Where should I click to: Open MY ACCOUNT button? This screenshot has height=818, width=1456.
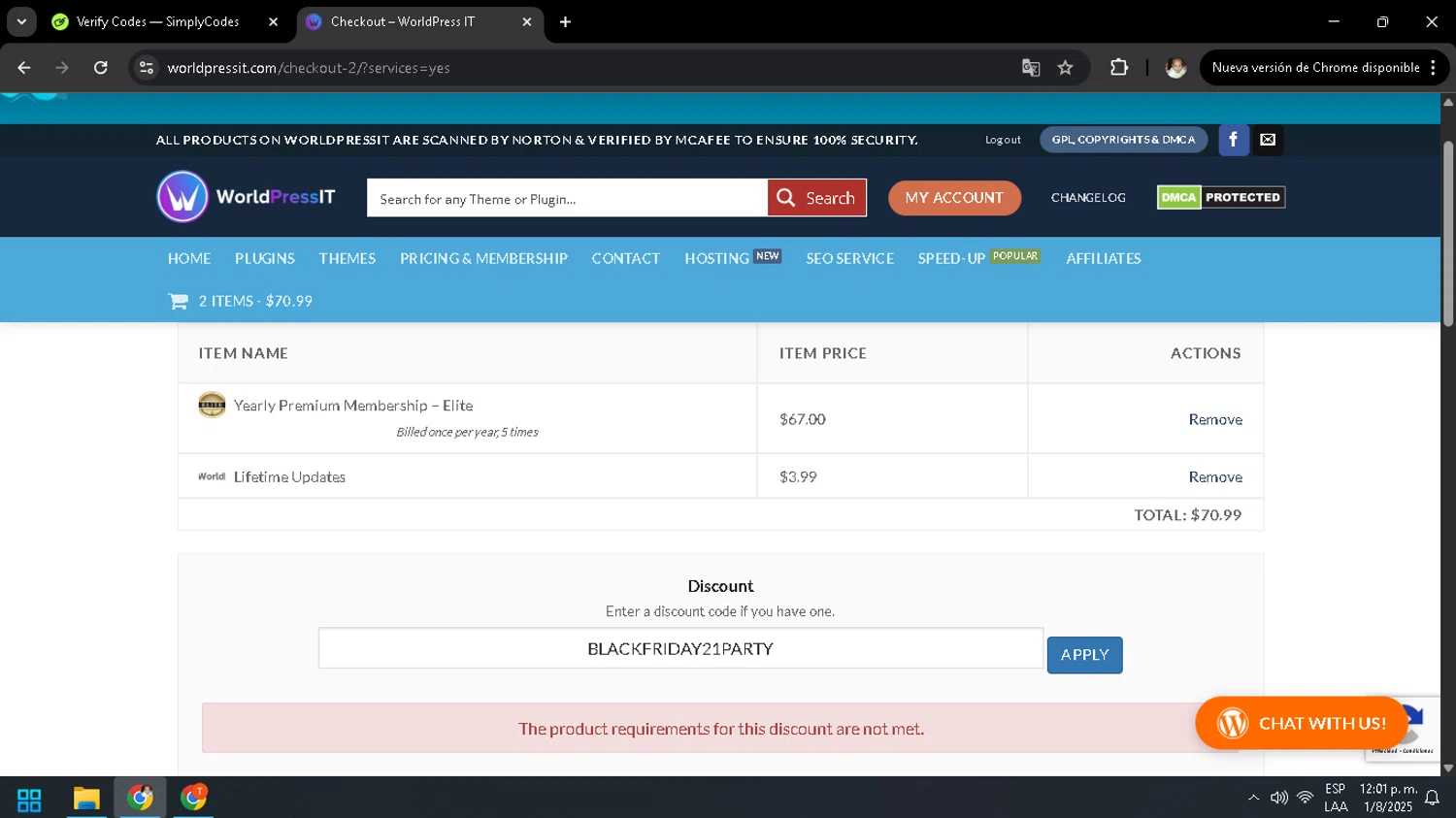(954, 198)
